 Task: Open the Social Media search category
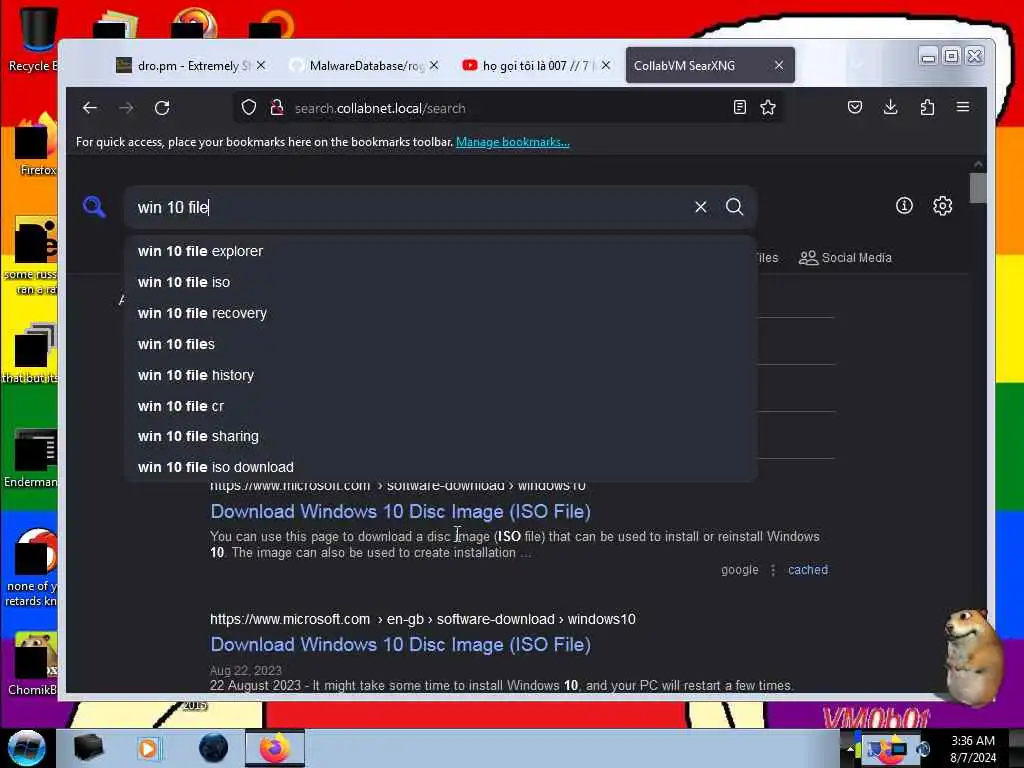click(x=845, y=258)
